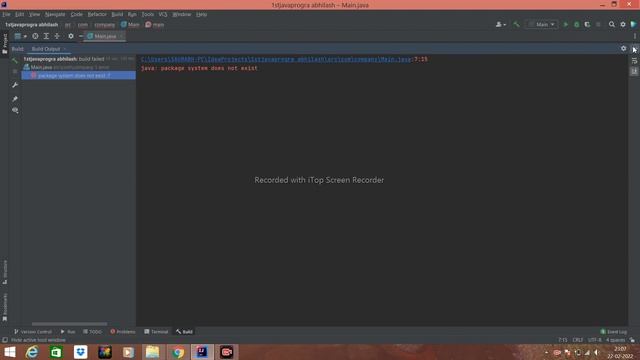The image size is (640, 360).
Task: Click the Main class breadcrumb in the navigation bar
Action: 131,24
